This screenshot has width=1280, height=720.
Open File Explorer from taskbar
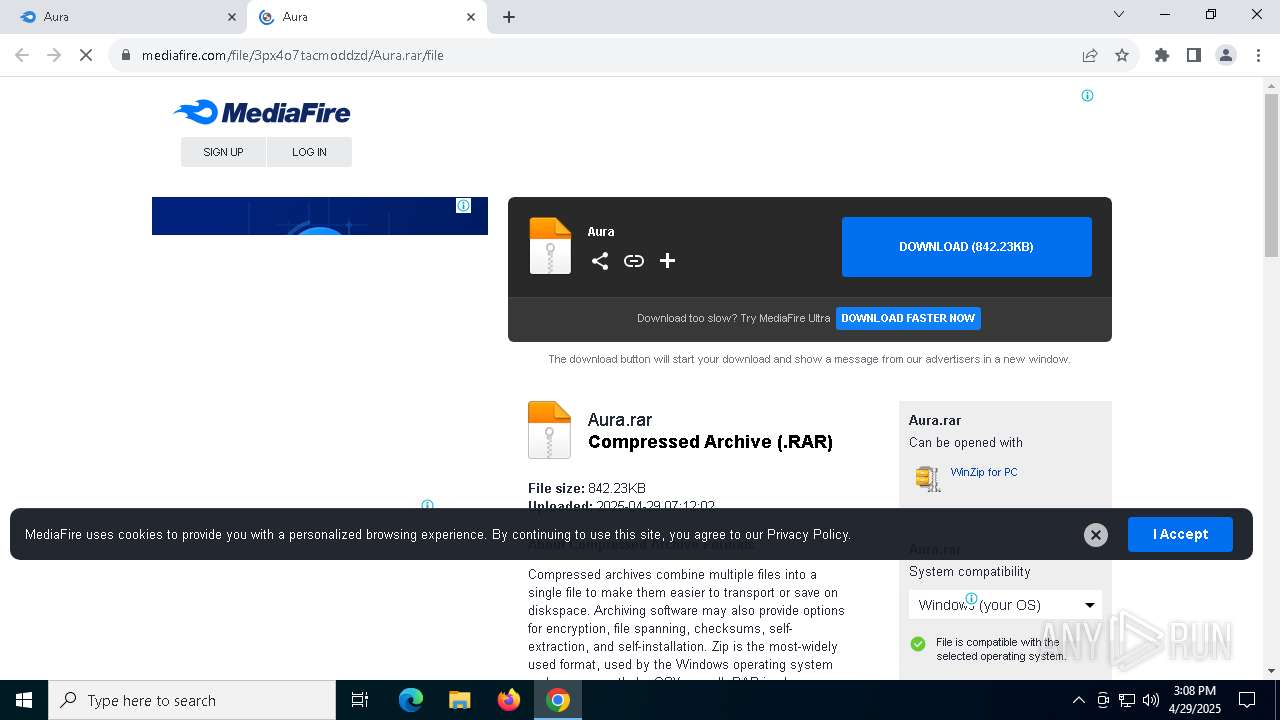point(460,700)
